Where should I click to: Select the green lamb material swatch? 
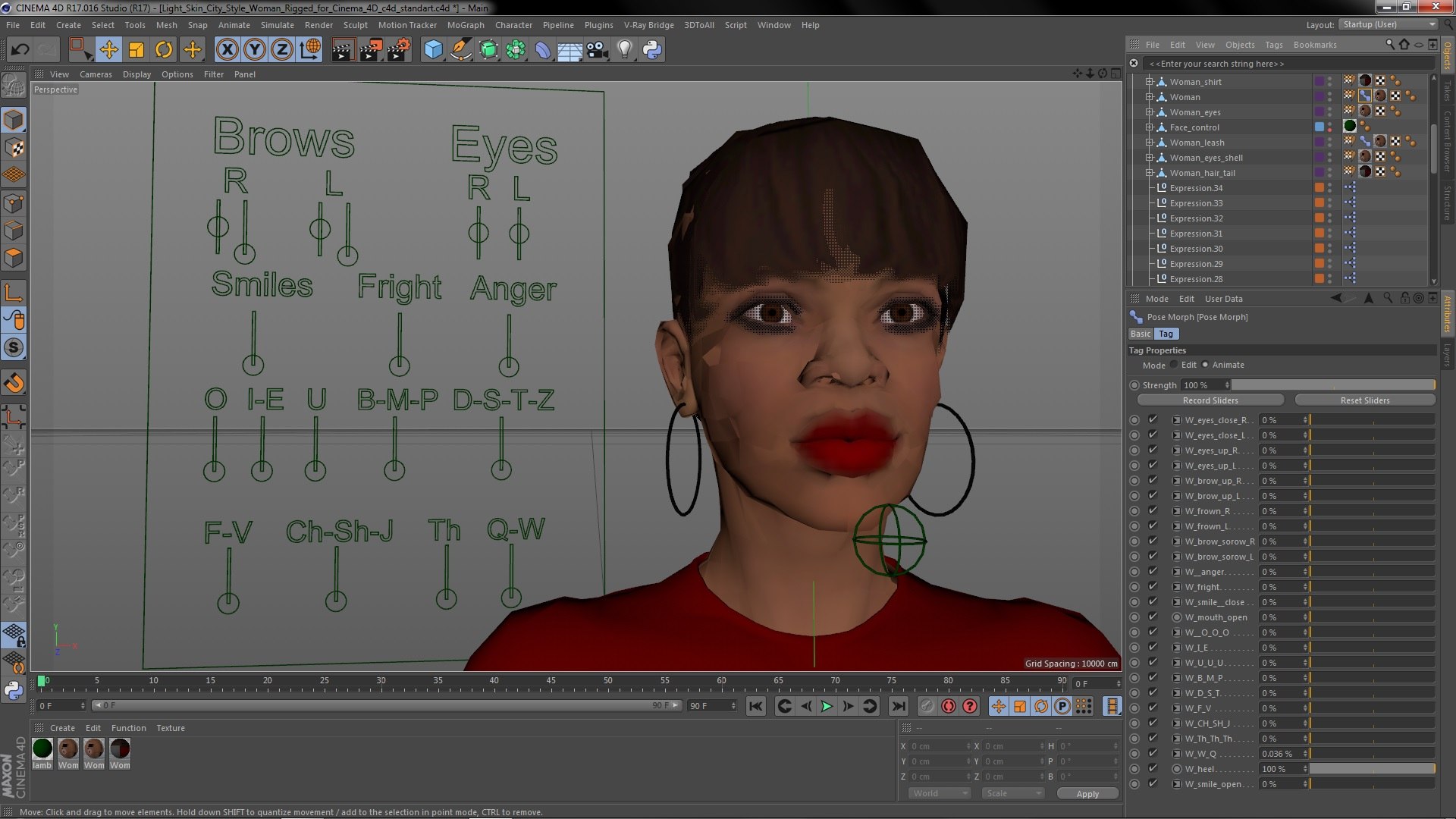42,749
